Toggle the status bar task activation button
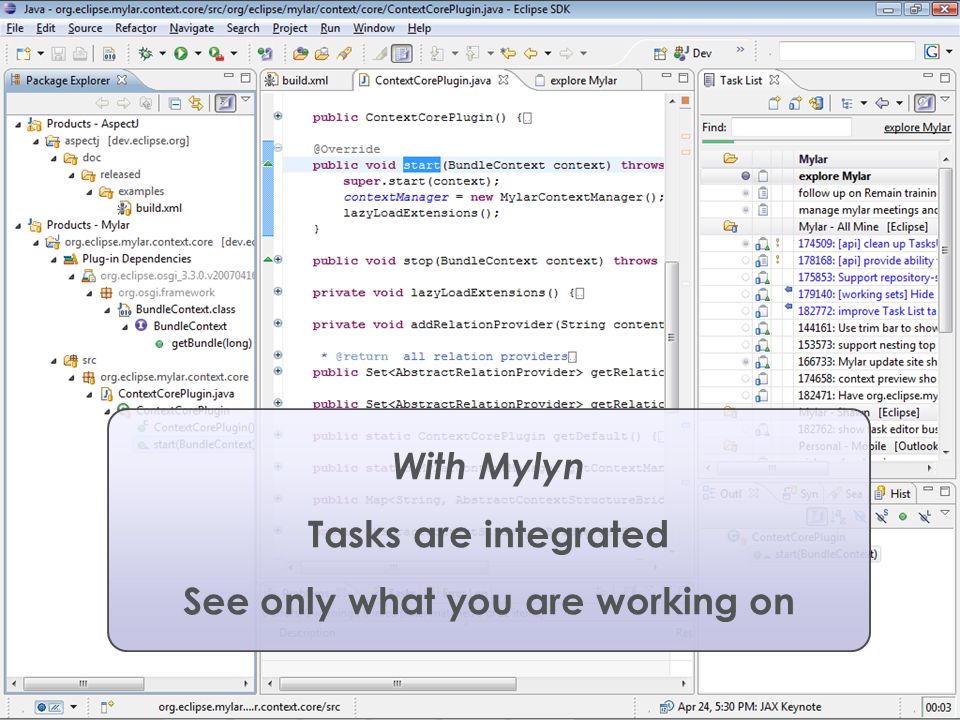This screenshot has height=720, width=960. pos(50,707)
